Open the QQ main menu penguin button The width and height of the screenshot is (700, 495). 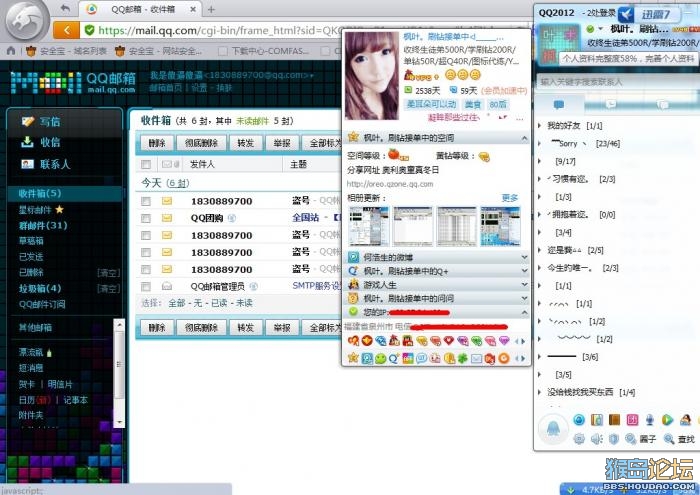[553, 428]
